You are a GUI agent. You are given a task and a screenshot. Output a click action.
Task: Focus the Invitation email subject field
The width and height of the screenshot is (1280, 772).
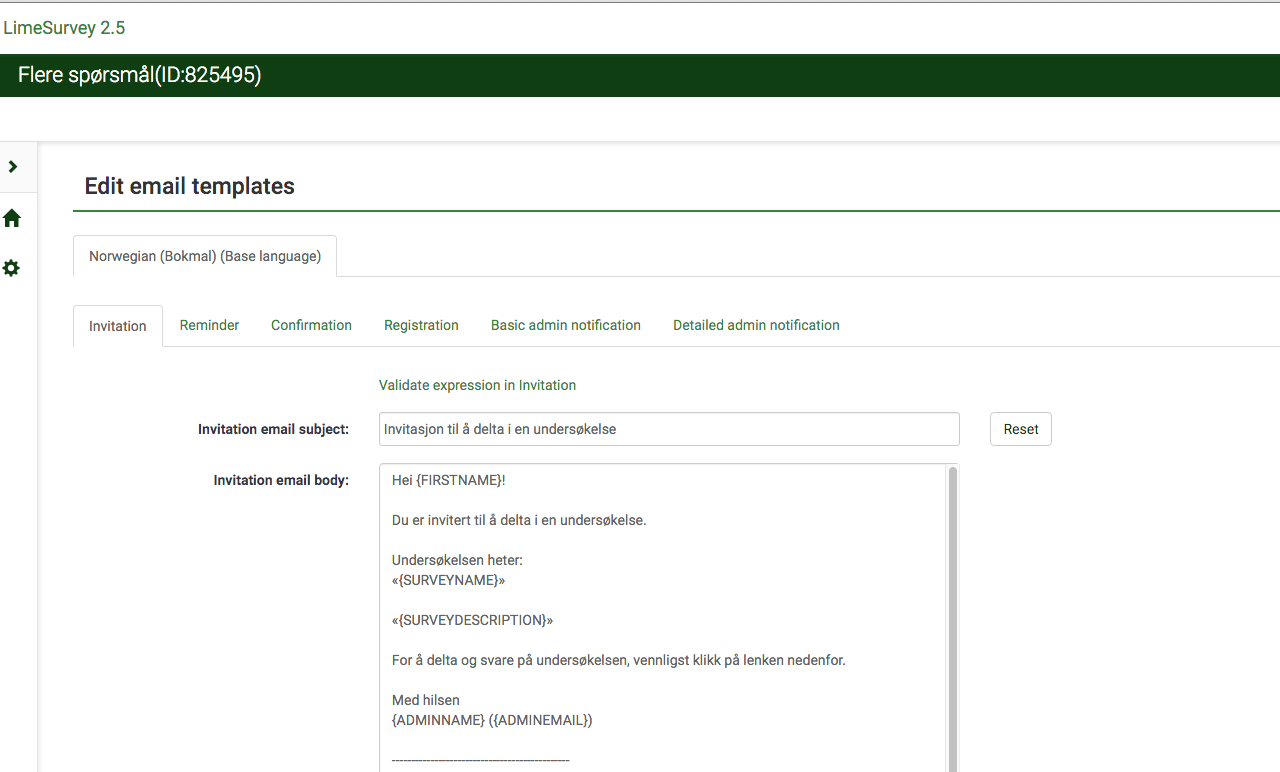pos(668,429)
